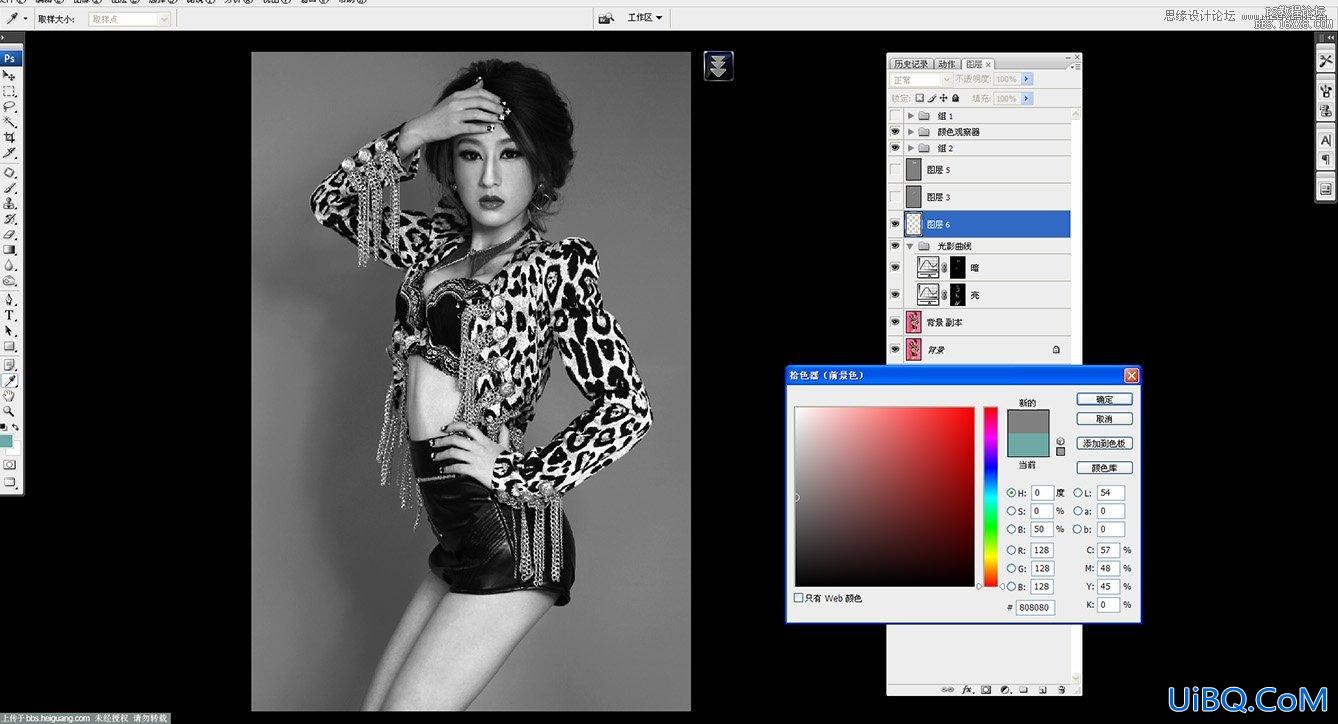The image size is (1338, 724).
Task: Click the 添加到色板 button
Action: [1105, 443]
